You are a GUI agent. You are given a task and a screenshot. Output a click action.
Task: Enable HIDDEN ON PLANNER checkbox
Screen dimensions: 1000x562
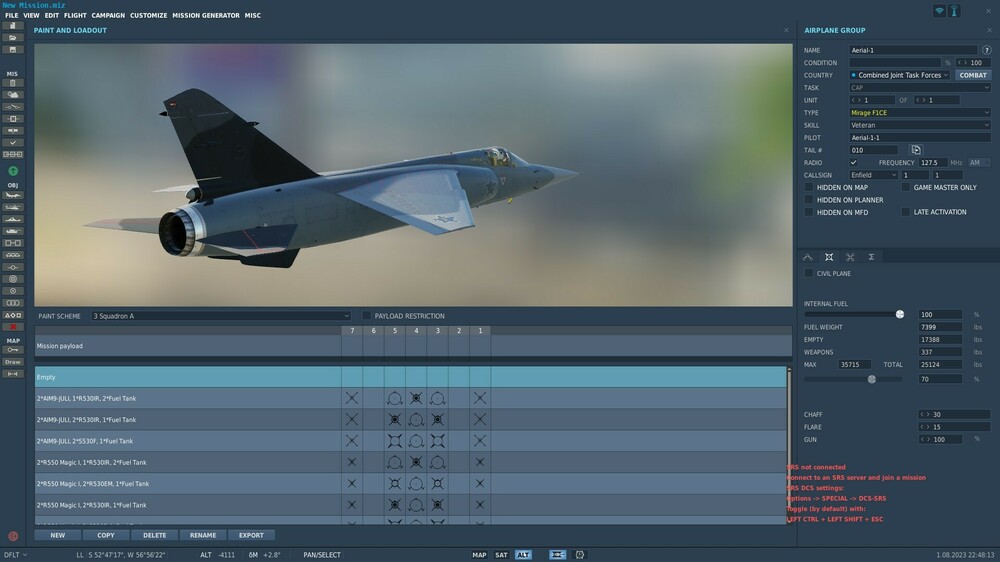tap(809, 200)
